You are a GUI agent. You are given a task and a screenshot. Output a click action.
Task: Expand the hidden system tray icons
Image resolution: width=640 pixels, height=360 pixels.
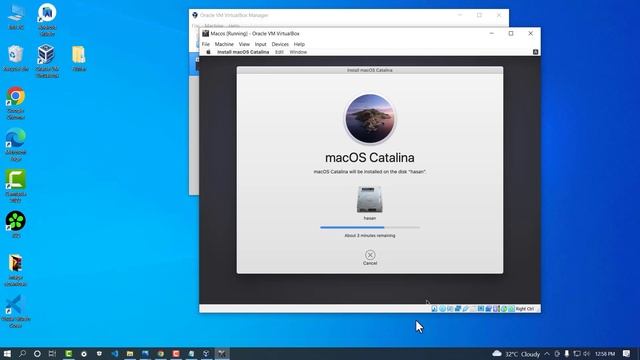pos(547,353)
